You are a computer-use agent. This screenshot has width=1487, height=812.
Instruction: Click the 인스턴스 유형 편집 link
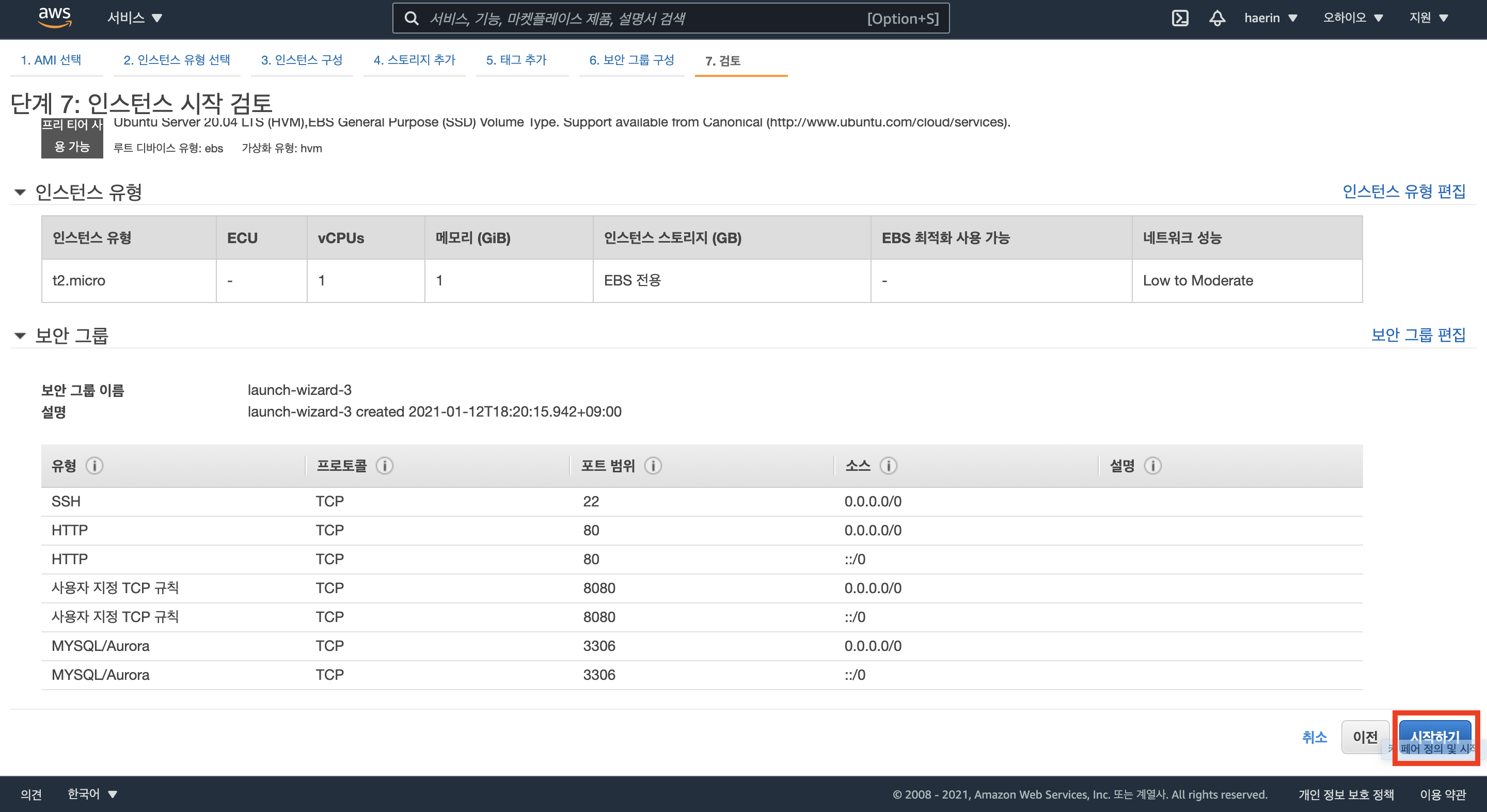(1403, 191)
